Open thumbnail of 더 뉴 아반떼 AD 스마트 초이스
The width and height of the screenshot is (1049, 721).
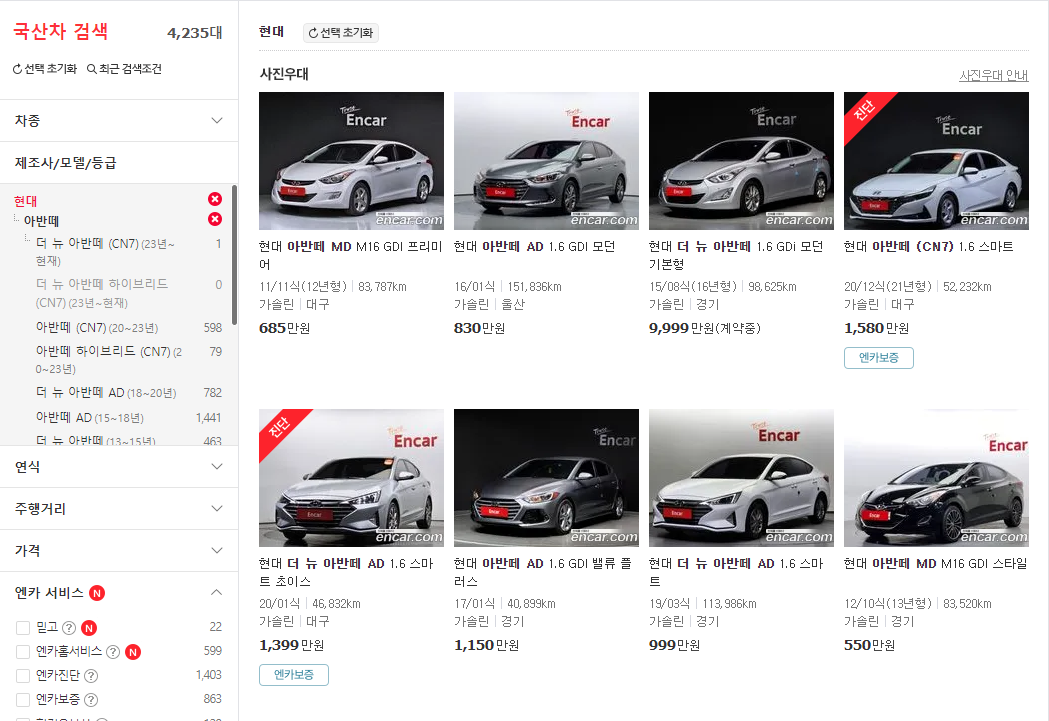coord(351,478)
